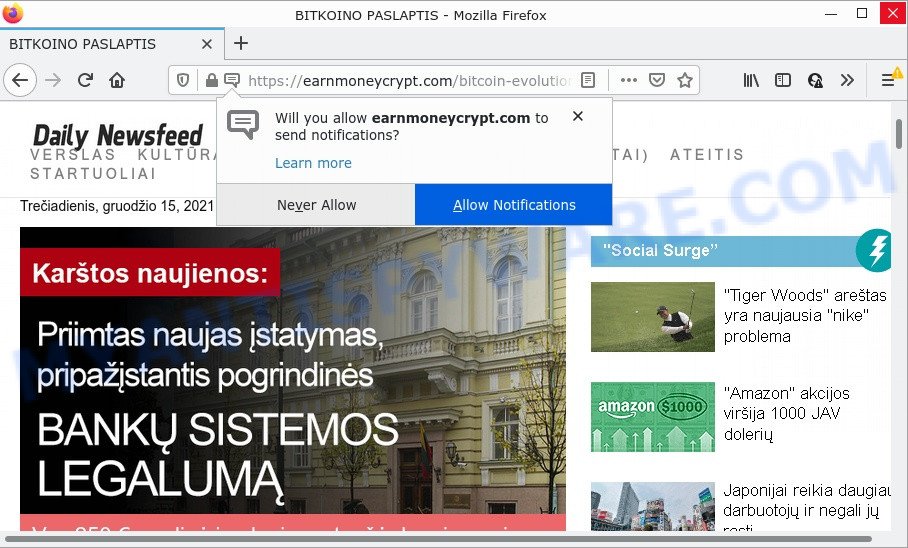Open notification permission icon in address bar
The width and height of the screenshot is (908, 548).
click(x=232, y=80)
